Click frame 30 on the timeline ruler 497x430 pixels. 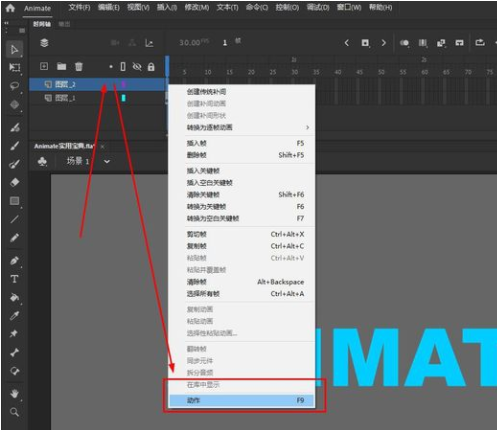295,72
